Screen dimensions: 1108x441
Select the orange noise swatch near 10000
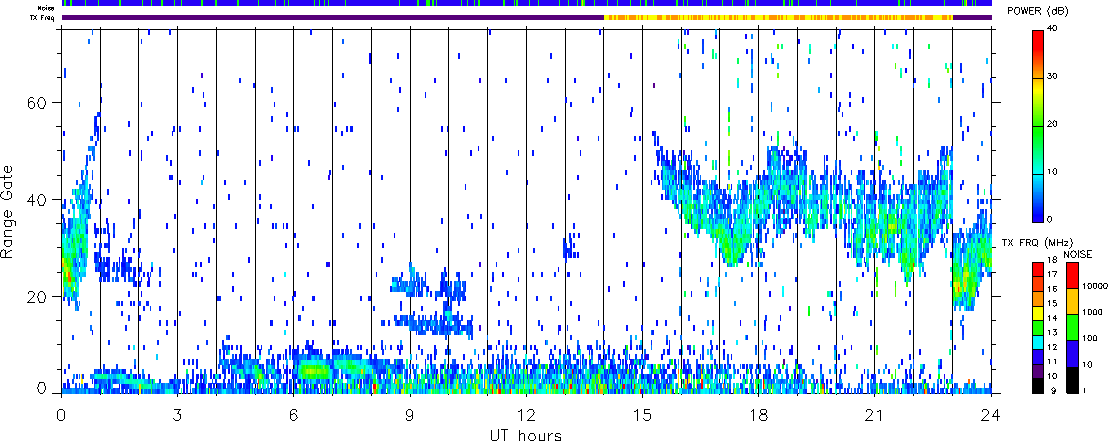(x=1071, y=300)
